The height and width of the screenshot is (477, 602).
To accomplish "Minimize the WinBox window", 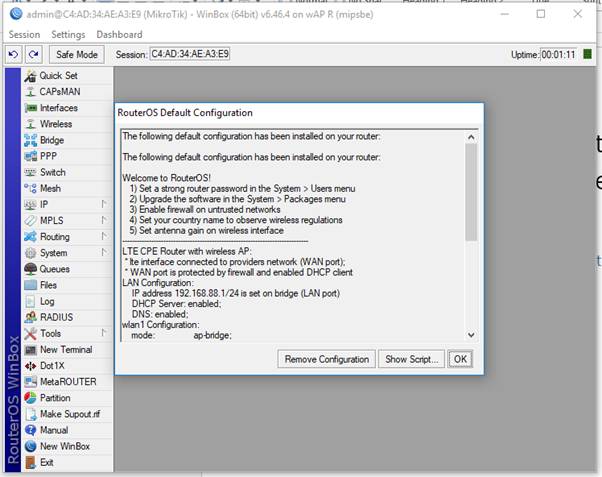I will click(x=505, y=14).
